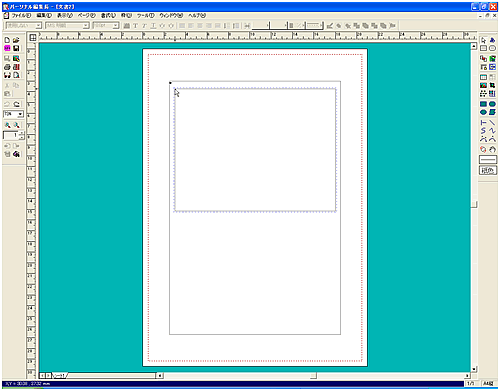Save the document with the floppy disk icon
This screenshot has width=500, height=389.
(16, 48)
